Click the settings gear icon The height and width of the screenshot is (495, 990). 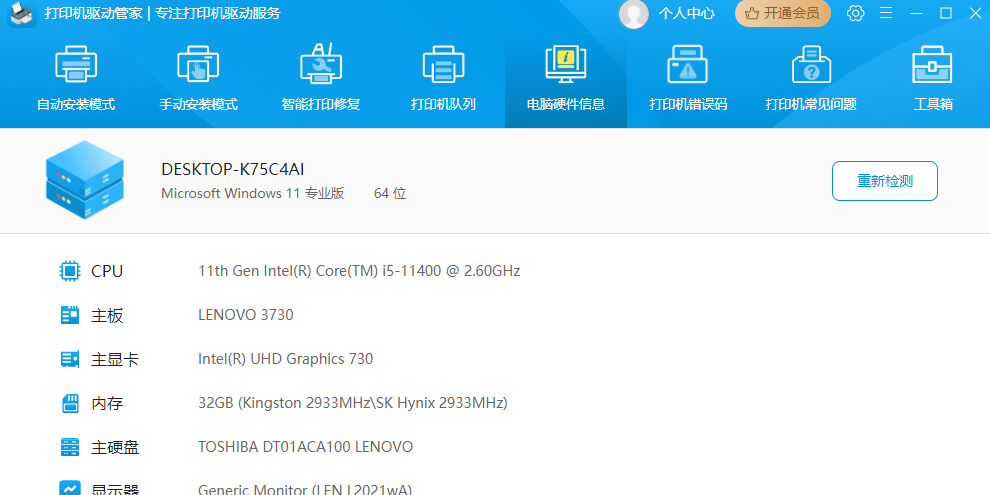tap(855, 13)
